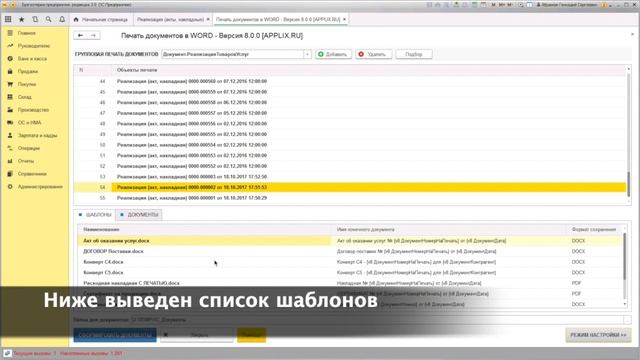Select row 49 Реализация 0000-000555
This screenshot has width=640, height=360.
(x=350, y=134)
